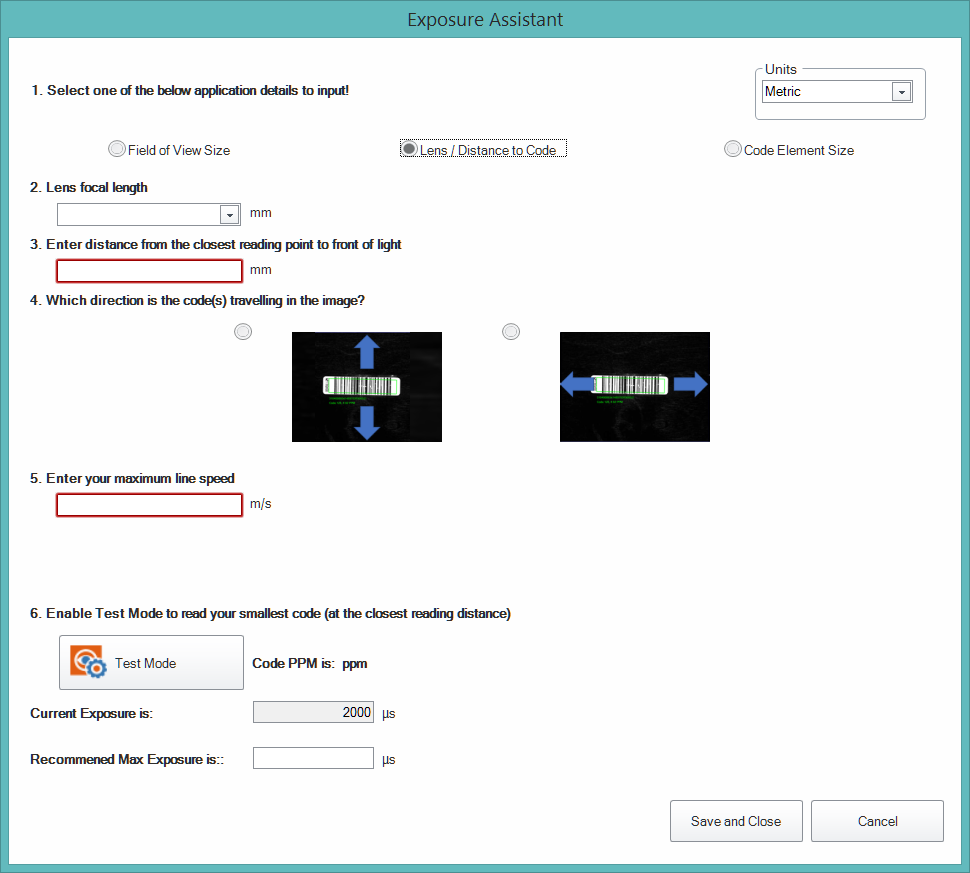Focus the distance to front of light field
Image resolution: width=970 pixels, height=873 pixels.
pos(149,271)
